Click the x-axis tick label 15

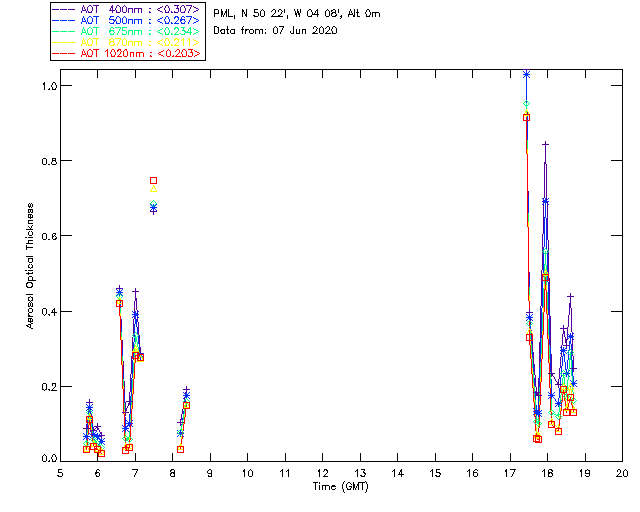click(435, 473)
